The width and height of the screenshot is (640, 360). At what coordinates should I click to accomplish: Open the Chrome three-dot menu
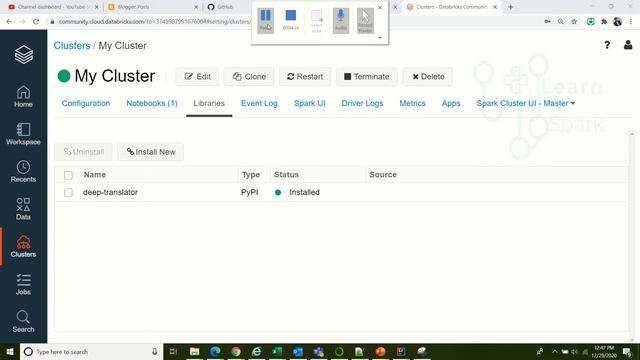click(x=631, y=22)
